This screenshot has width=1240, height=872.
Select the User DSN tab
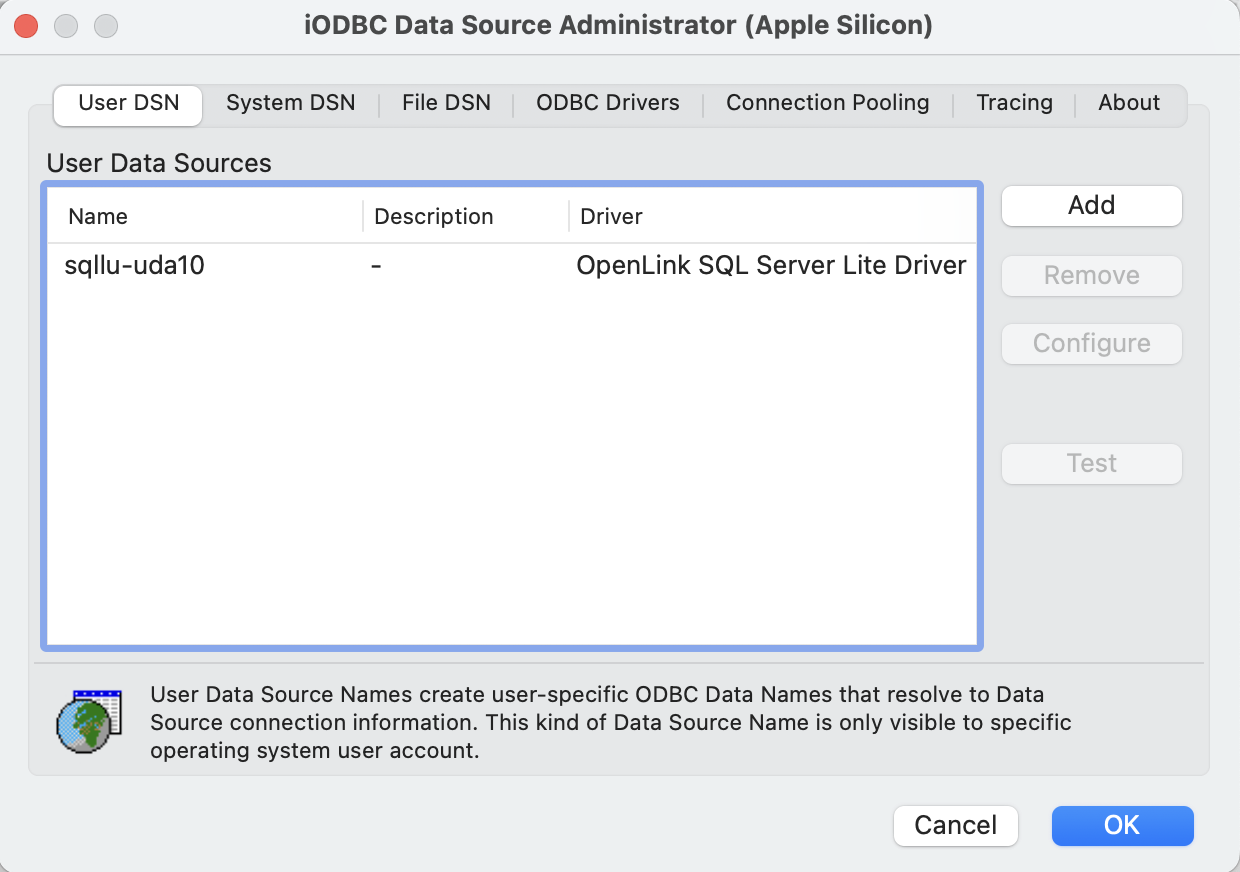(128, 103)
